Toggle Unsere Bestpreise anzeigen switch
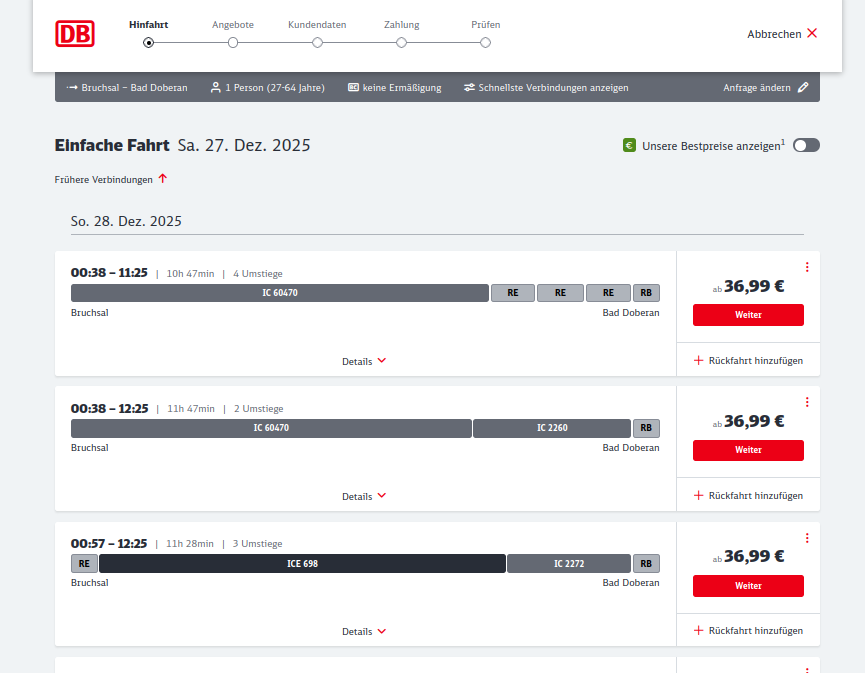This screenshot has height=673, width=865. coord(806,145)
